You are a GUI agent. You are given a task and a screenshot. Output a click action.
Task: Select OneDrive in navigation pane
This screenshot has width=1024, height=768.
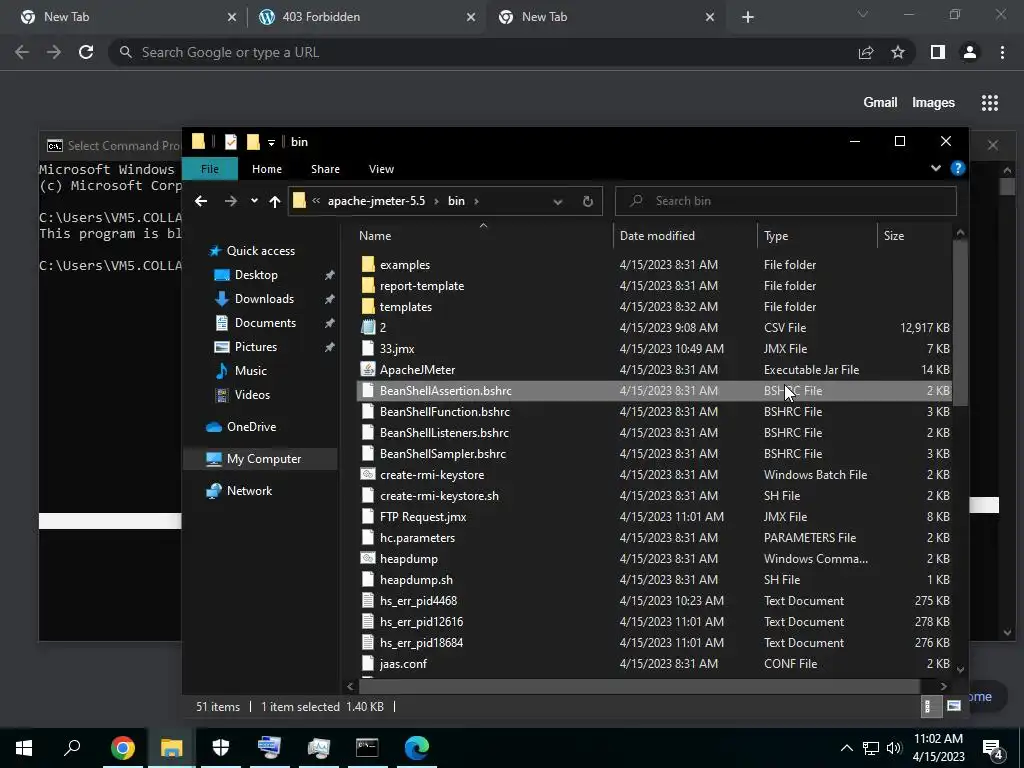coord(251,427)
